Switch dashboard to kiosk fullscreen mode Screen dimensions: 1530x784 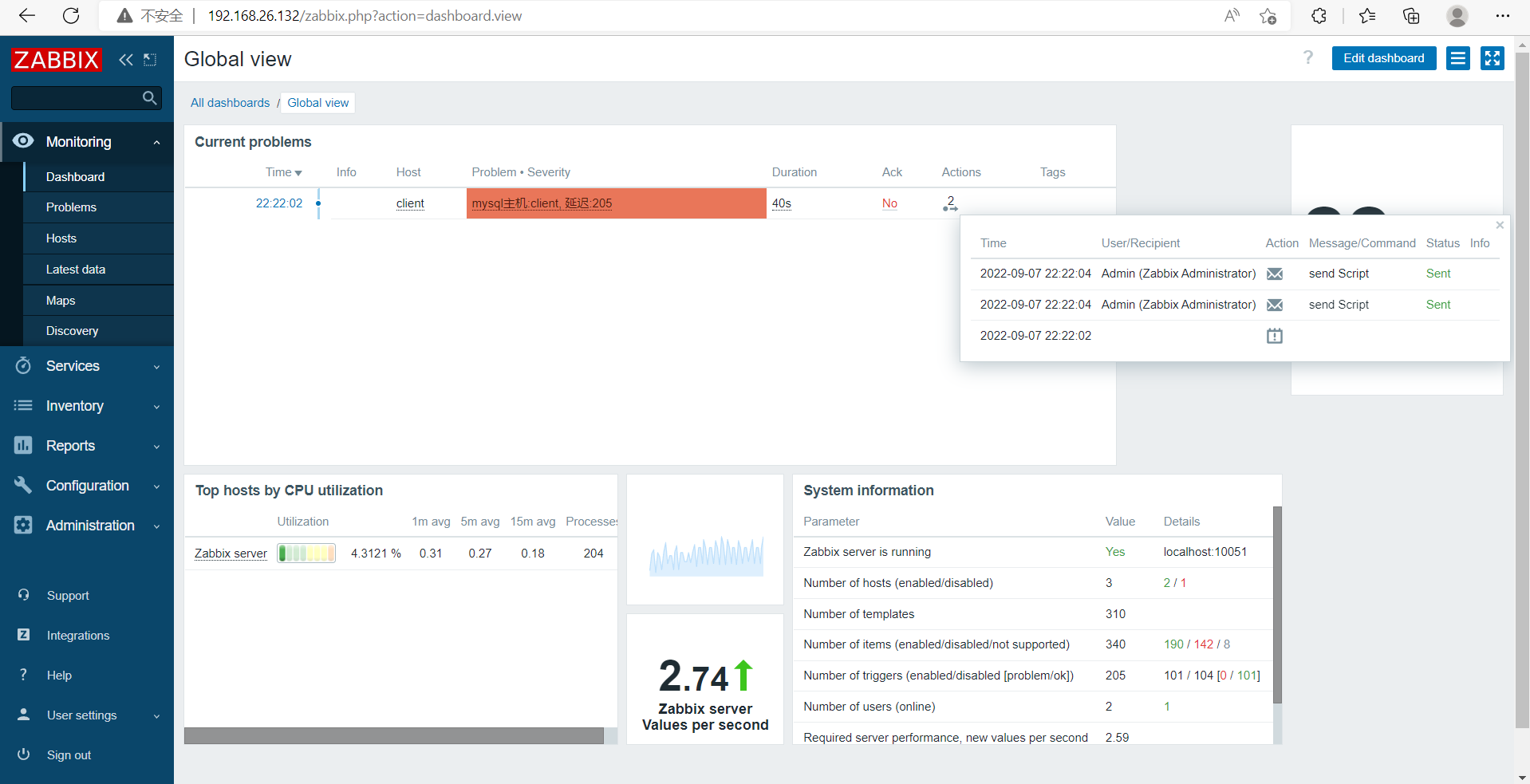click(x=1493, y=58)
